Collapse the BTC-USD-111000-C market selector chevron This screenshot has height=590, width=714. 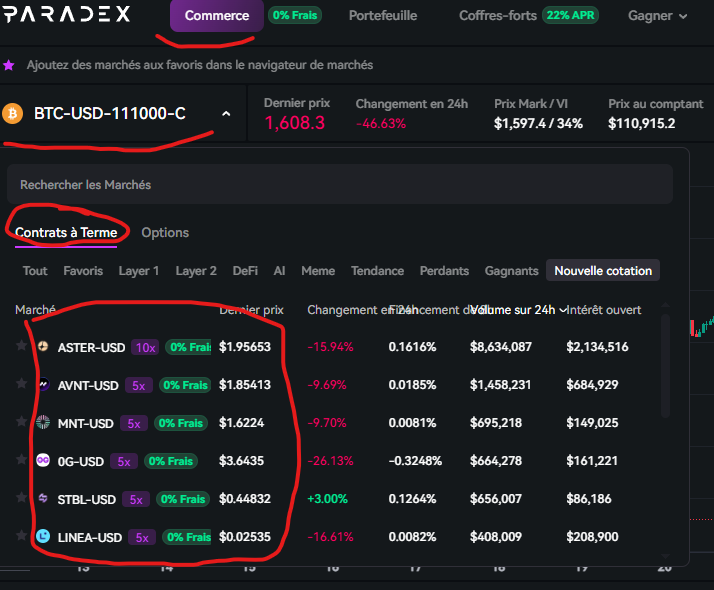pos(226,114)
